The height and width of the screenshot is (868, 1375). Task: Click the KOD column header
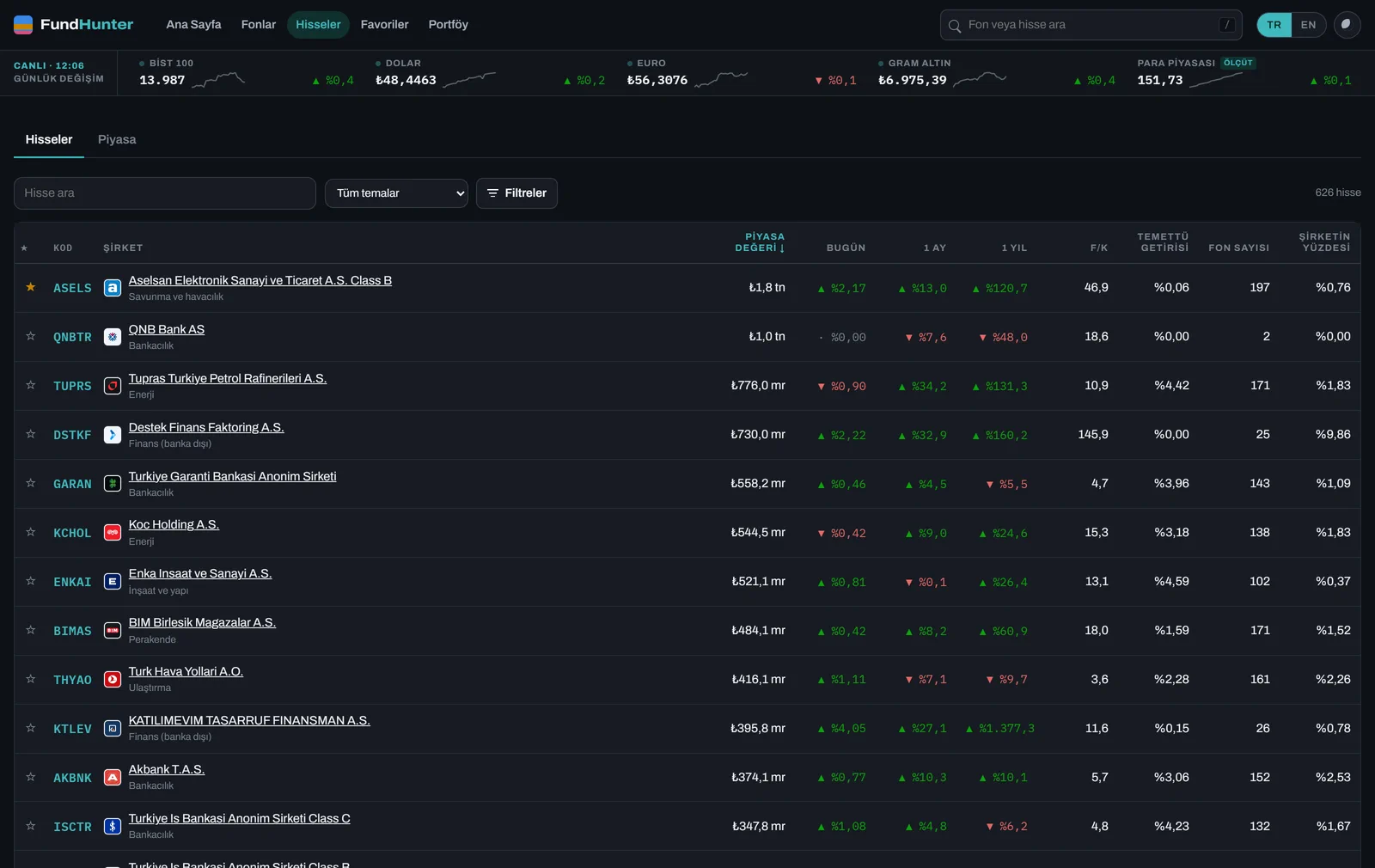63,248
